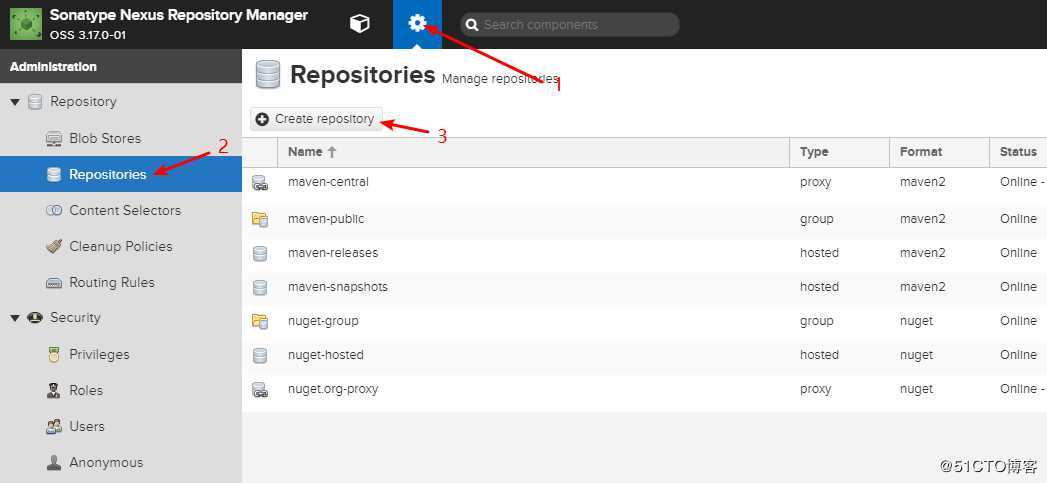Click the Repositories page heading

click(x=363, y=74)
